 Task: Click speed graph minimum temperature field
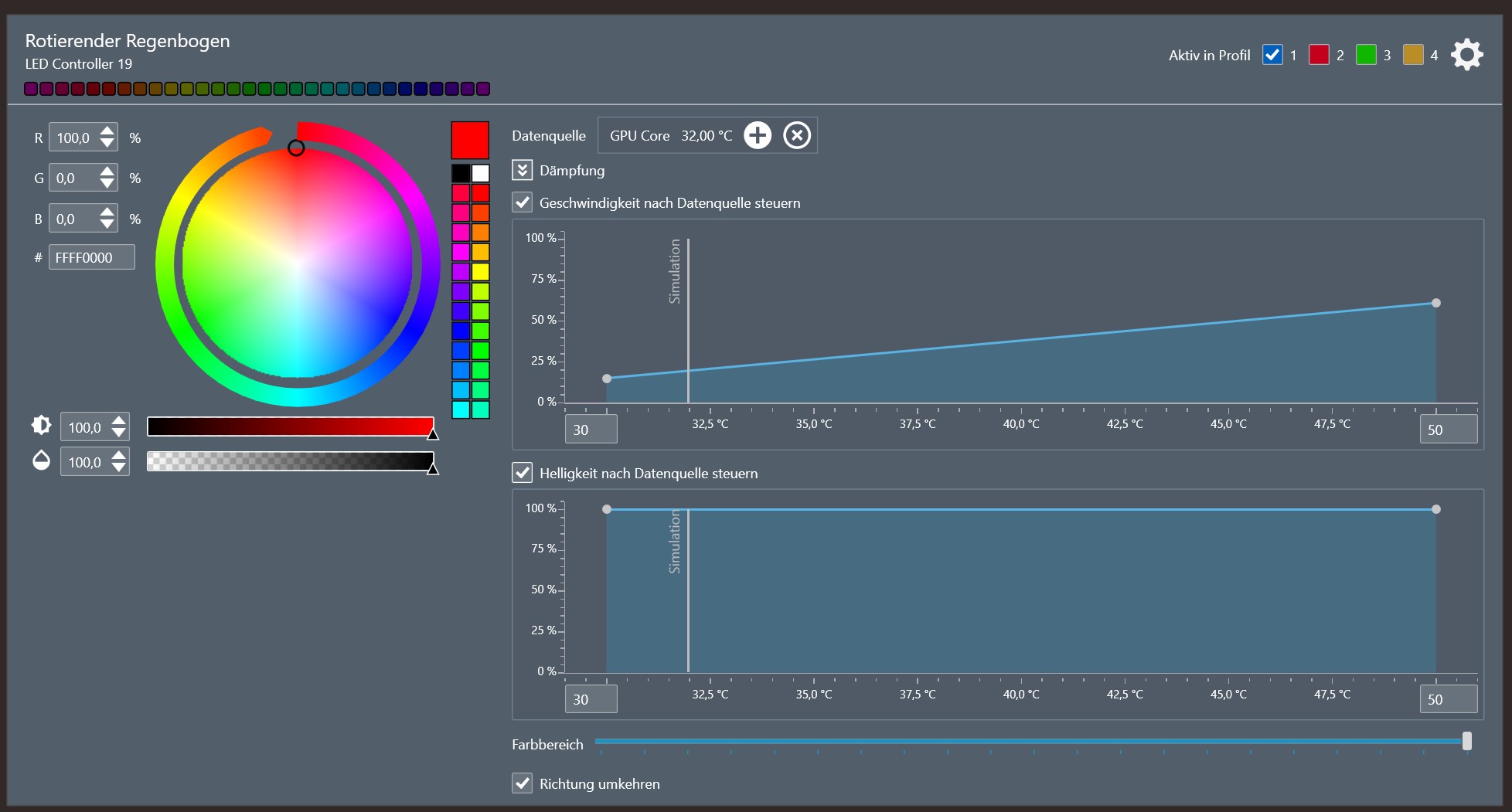click(x=591, y=430)
